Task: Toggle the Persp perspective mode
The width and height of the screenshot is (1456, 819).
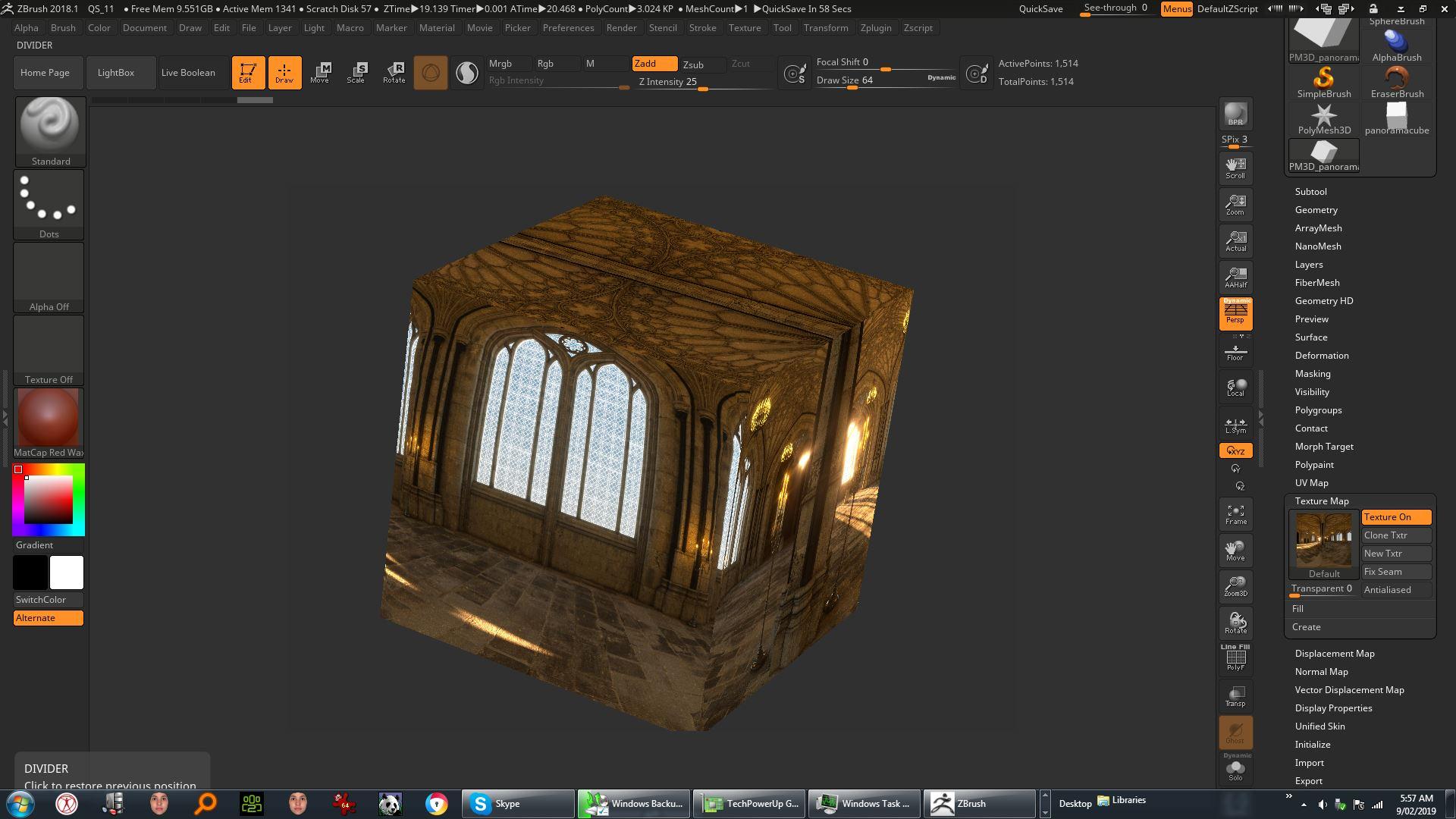Action: pos(1235,313)
